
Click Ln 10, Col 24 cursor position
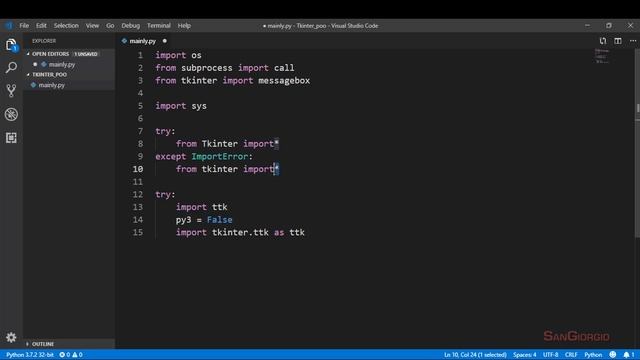click(475, 355)
